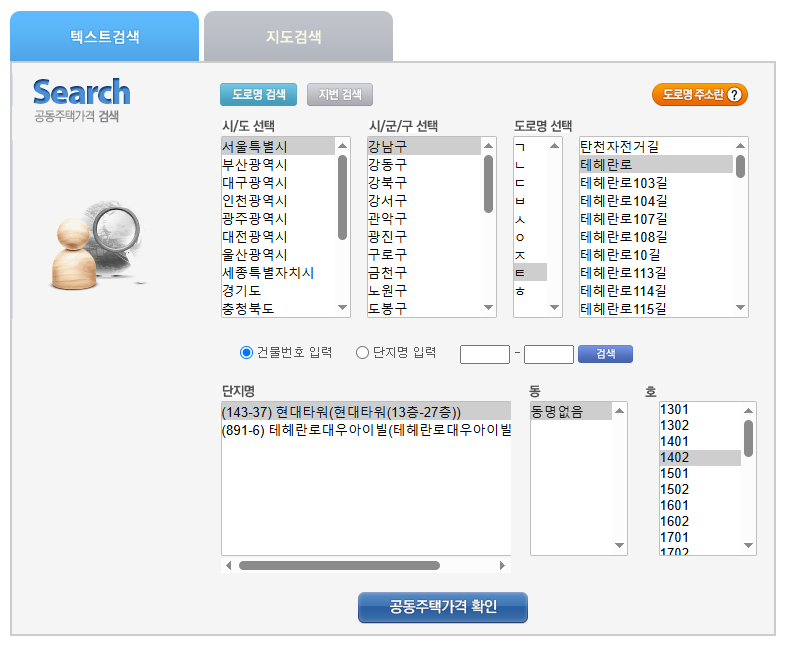Viewport: 785px width, 647px height.
Task: Select consonant ㅅ in road name filter
Action: pyautogui.click(x=530, y=218)
